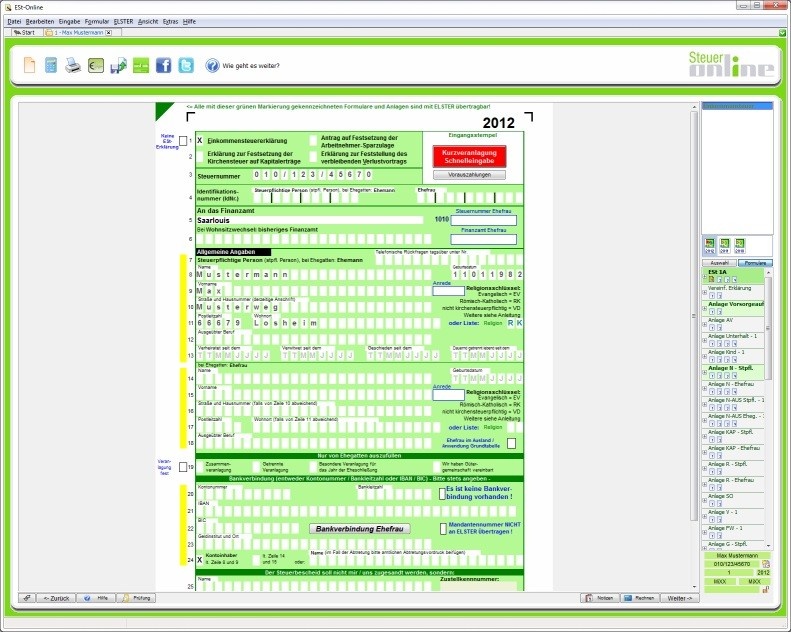Expand Anlage AV tree node

[x=704, y=324]
